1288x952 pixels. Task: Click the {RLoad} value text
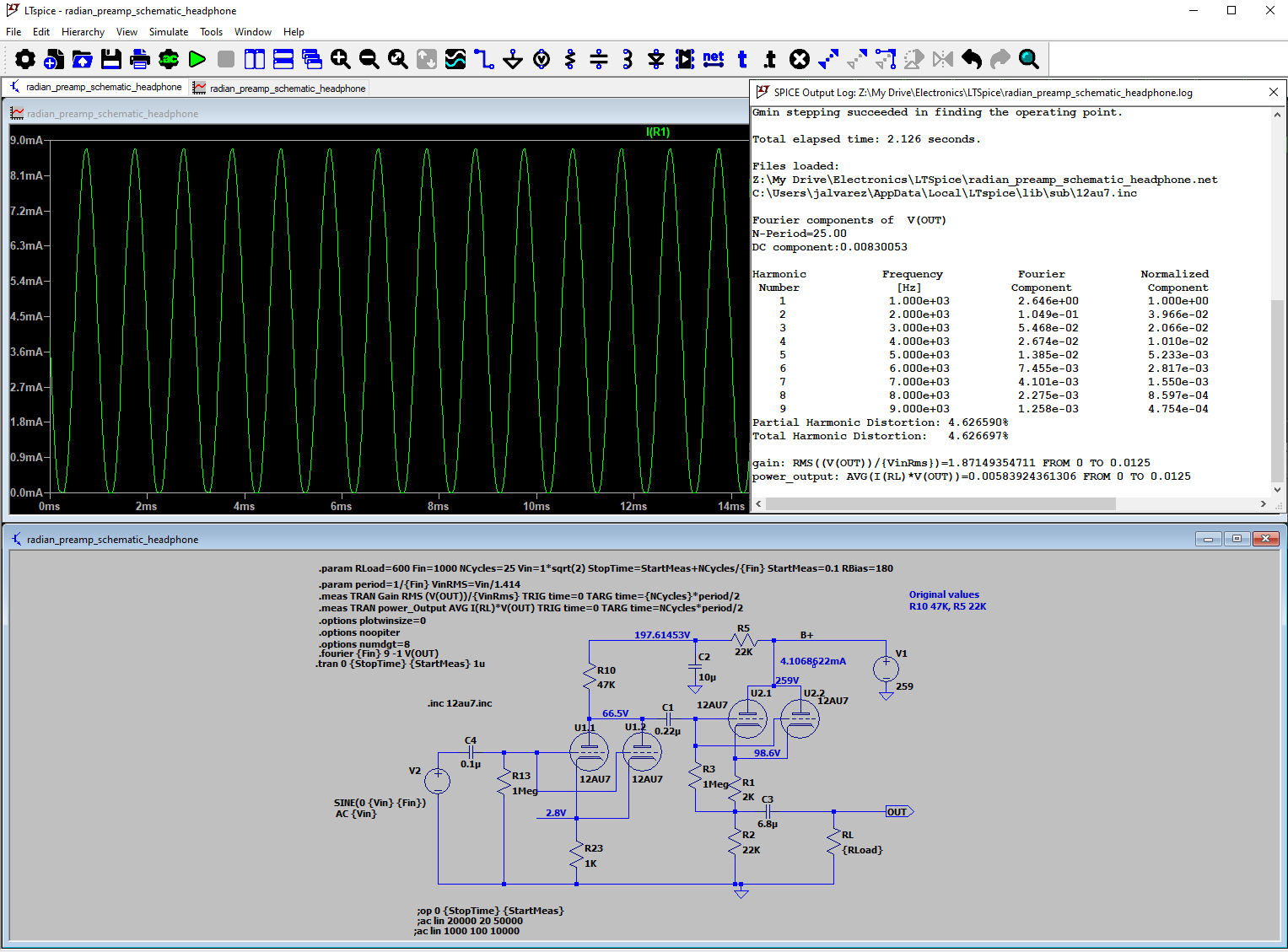click(862, 850)
